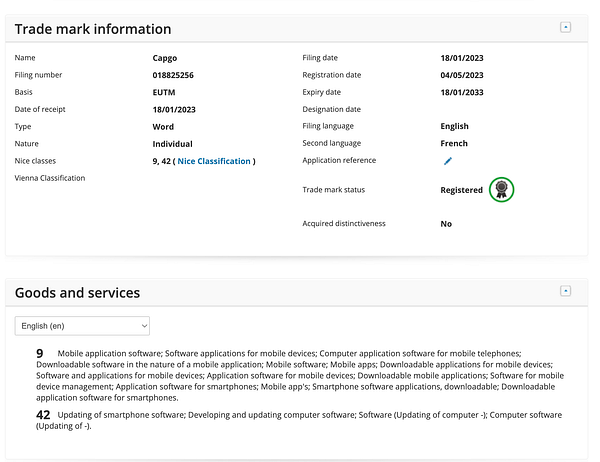The width and height of the screenshot is (600, 462).
Task: Click the Application reference pencil icon
Action: tap(448, 160)
